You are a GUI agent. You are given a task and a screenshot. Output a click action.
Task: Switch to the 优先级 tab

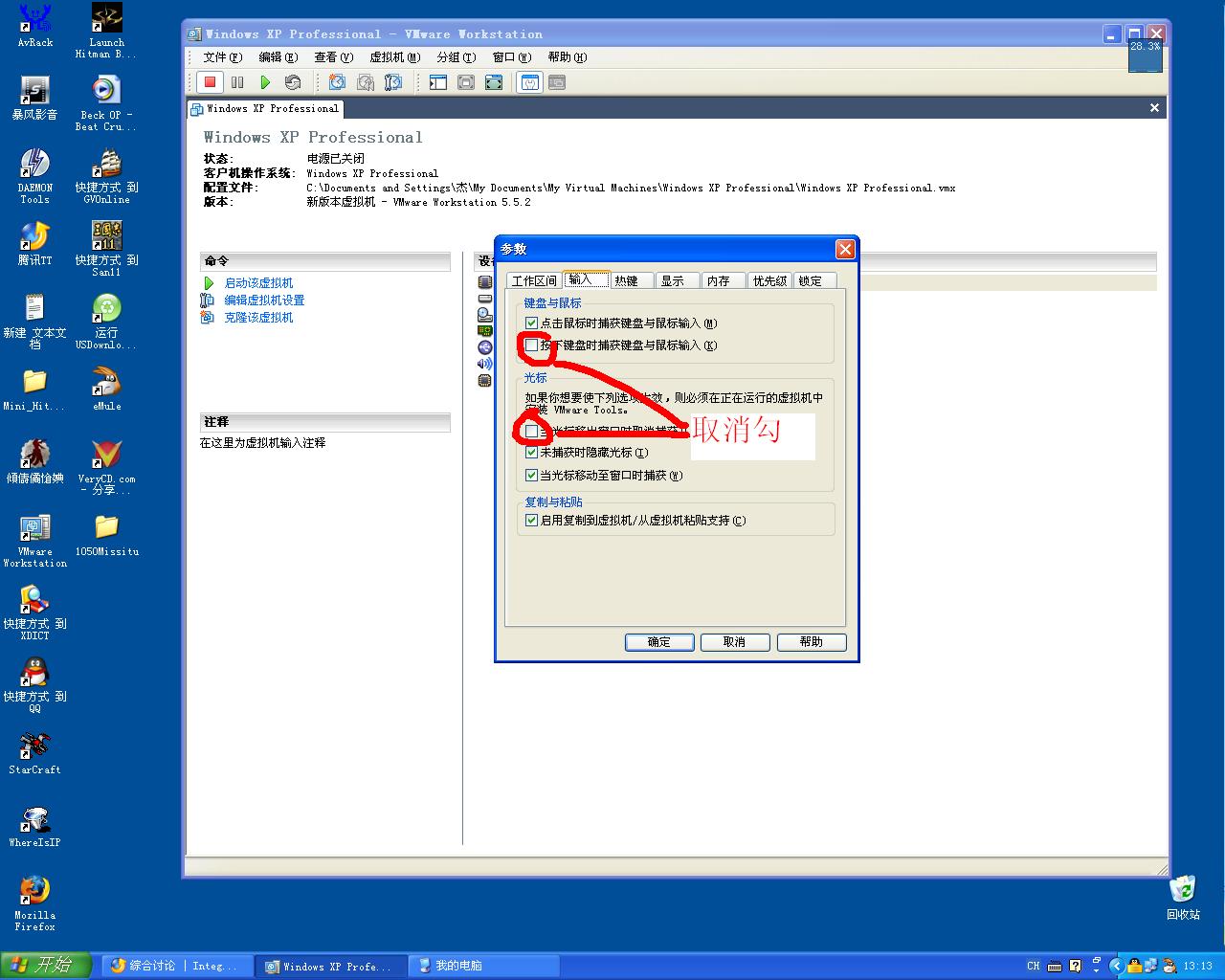pyautogui.click(x=769, y=280)
